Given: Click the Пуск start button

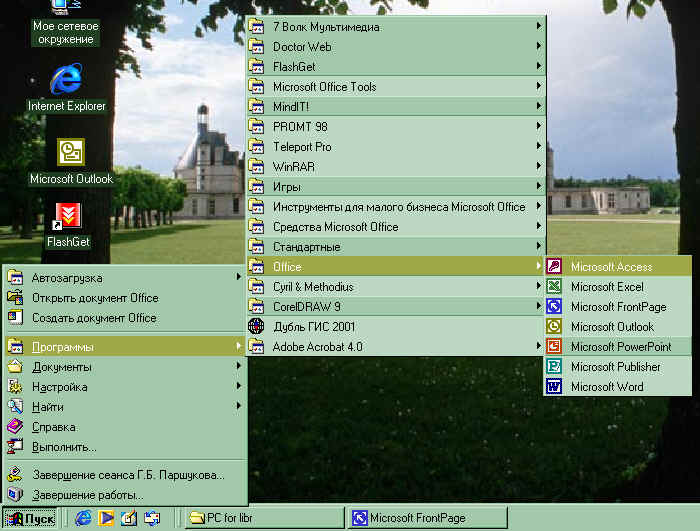Looking at the screenshot, I should pos(30,518).
